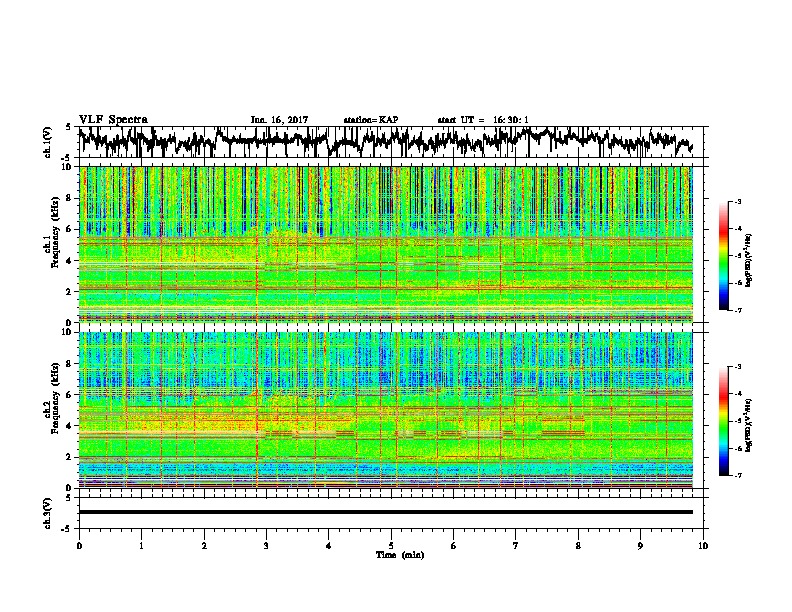Viewport: 792px width, 612px height.
Task: Click the "10" kHz tick on ch.1 frequency axis
Action: pos(68,167)
